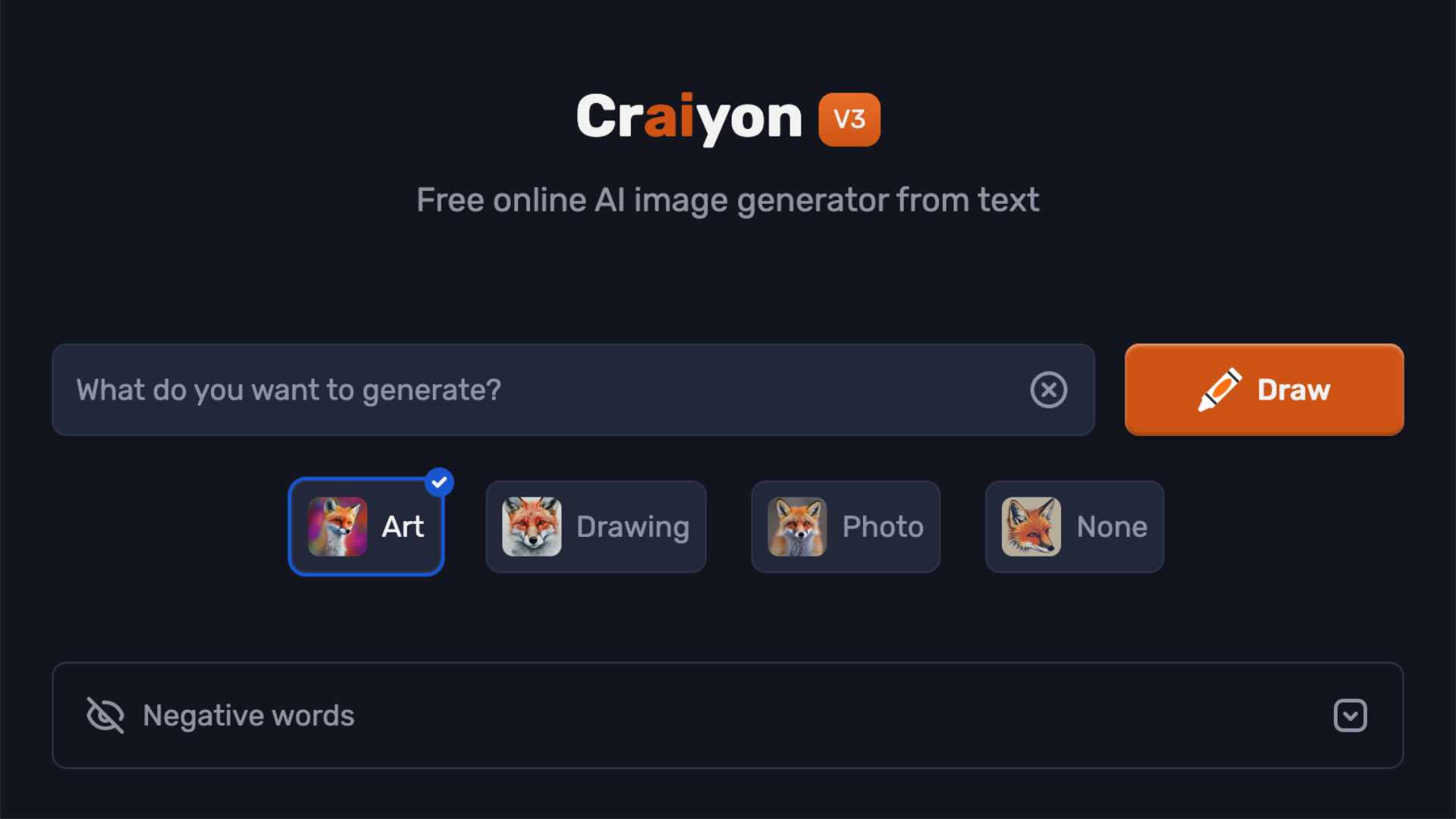Click the realistic fox thumbnail for Photo
The height and width of the screenshot is (819, 1456).
pos(797,526)
